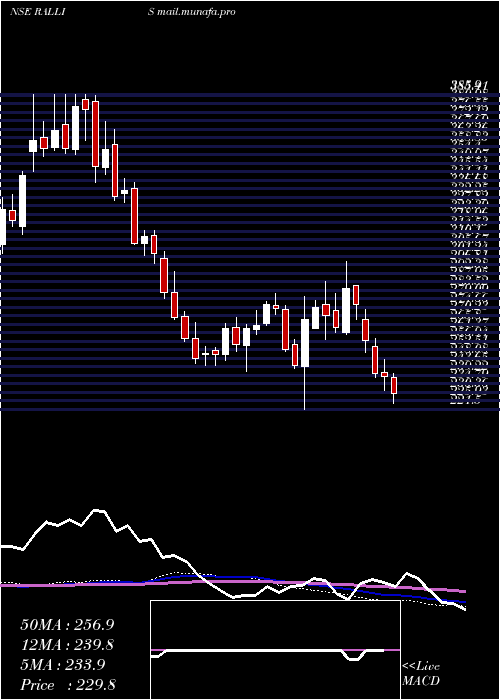The height and width of the screenshot is (700, 500).
Task: Click the 5MA : 233.9 value
Action: (x=62, y=665)
